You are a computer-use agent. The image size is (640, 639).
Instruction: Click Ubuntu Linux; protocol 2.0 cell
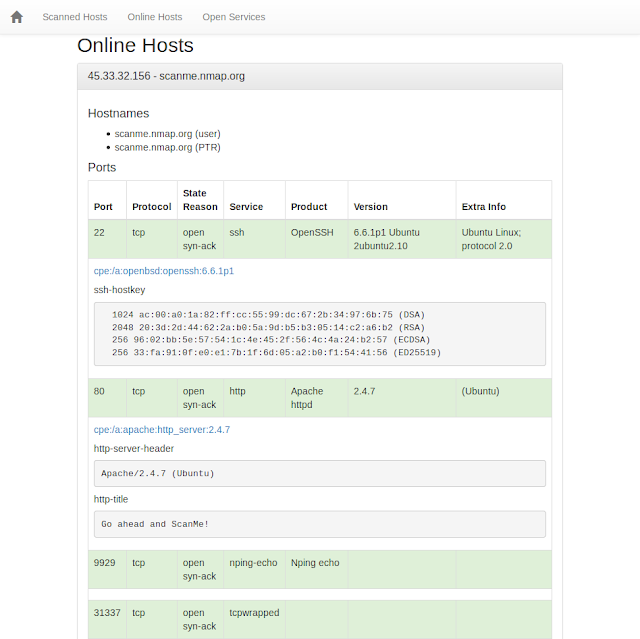(x=504, y=239)
